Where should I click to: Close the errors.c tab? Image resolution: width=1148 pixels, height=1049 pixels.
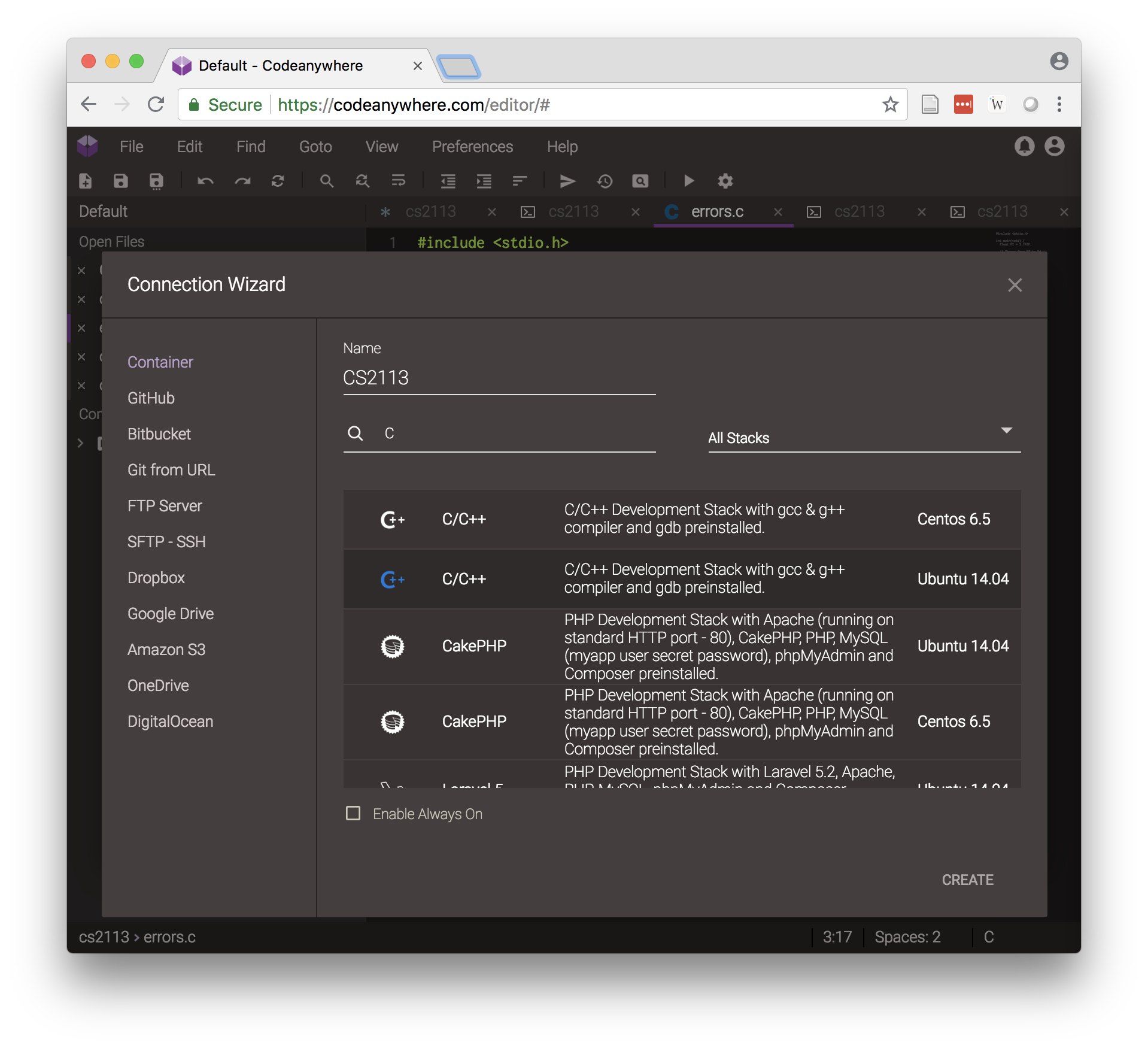778,212
